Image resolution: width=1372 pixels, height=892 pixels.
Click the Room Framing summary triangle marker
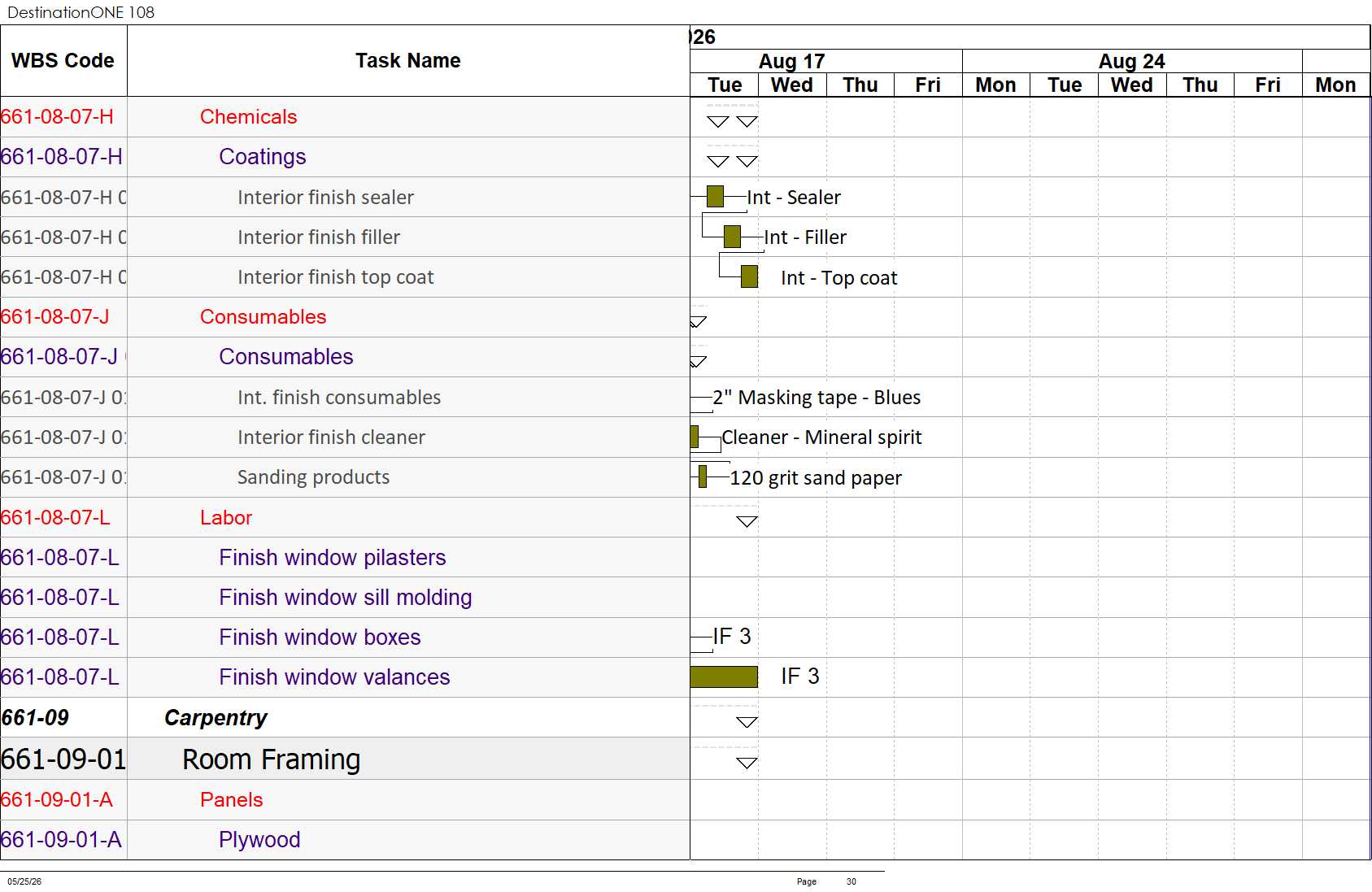pos(747,763)
